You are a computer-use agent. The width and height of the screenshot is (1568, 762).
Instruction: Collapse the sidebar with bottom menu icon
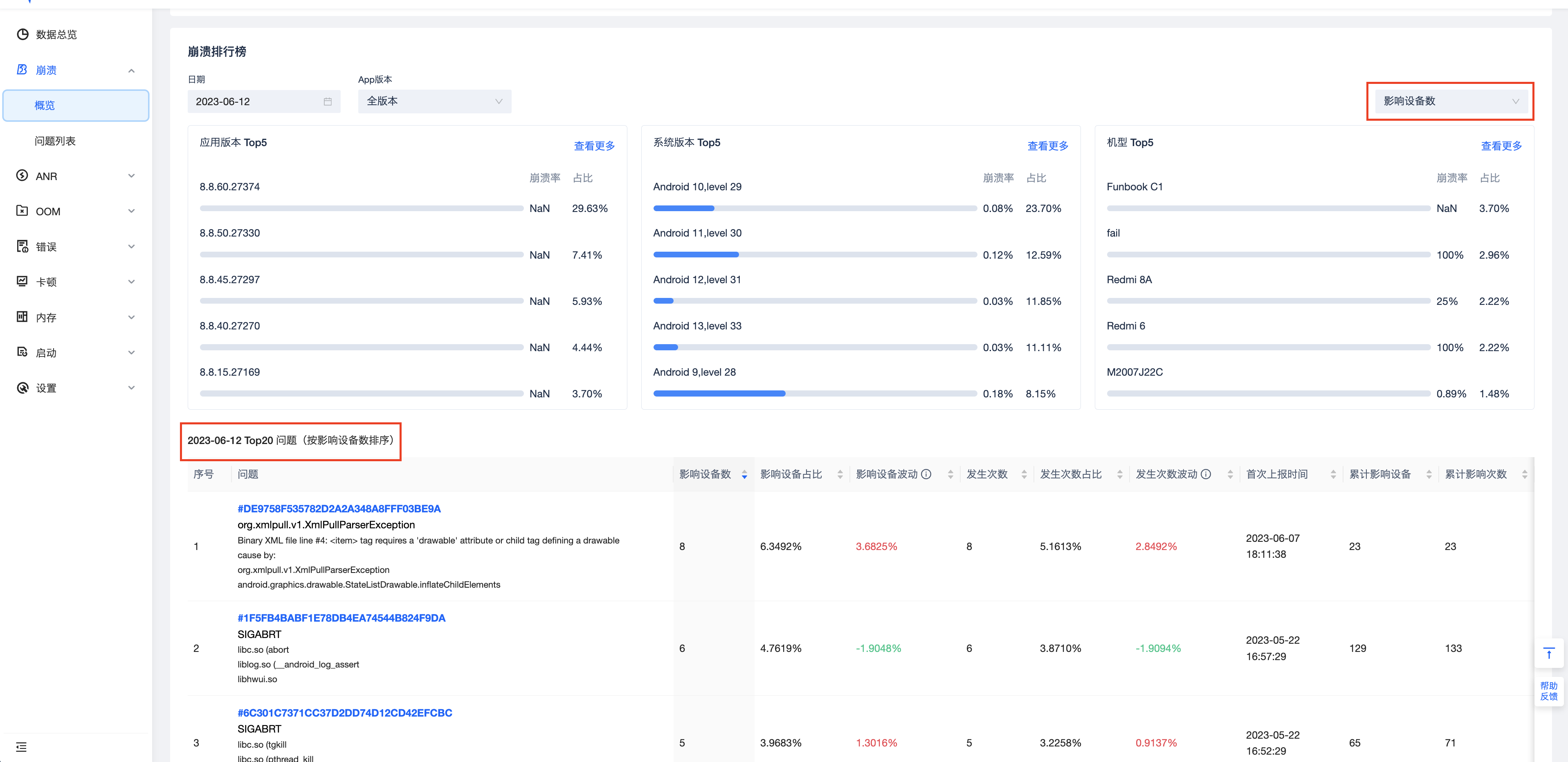pos(21,747)
